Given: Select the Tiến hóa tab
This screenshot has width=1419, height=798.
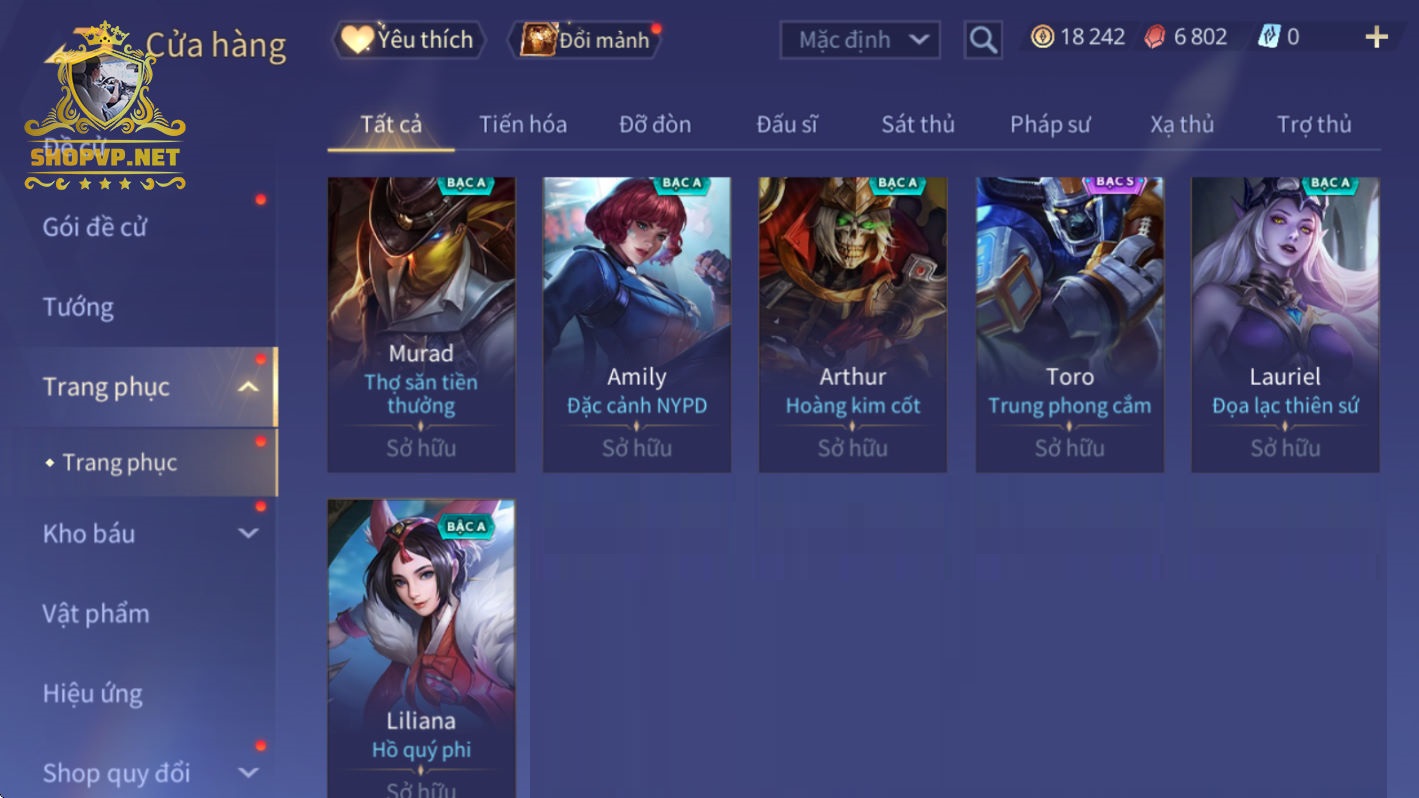Looking at the screenshot, I should (522, 124).
